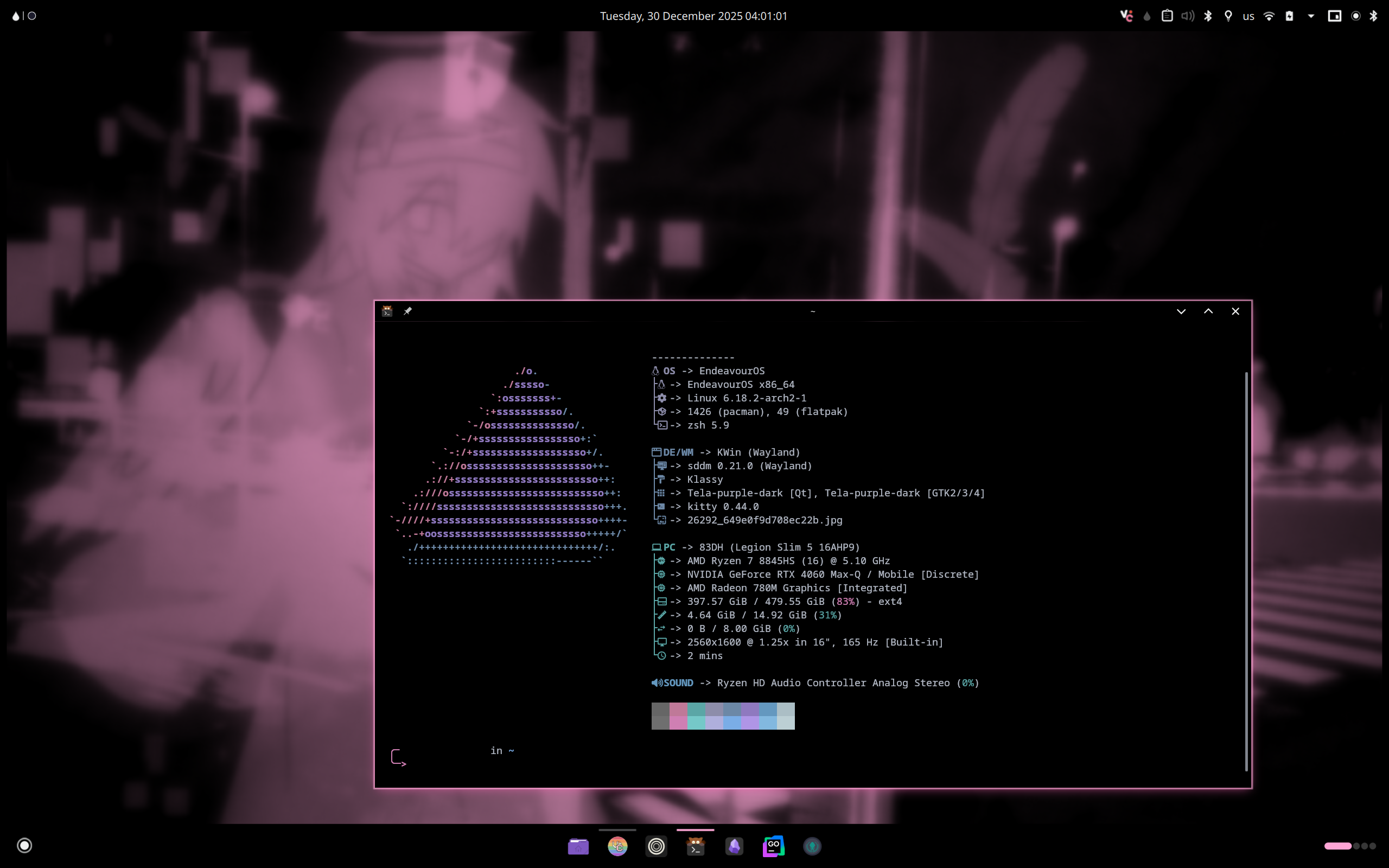The image size is (1389, 868).
Task: Open the Wi-Fi network tray icon
Action: pos(1269,16)
